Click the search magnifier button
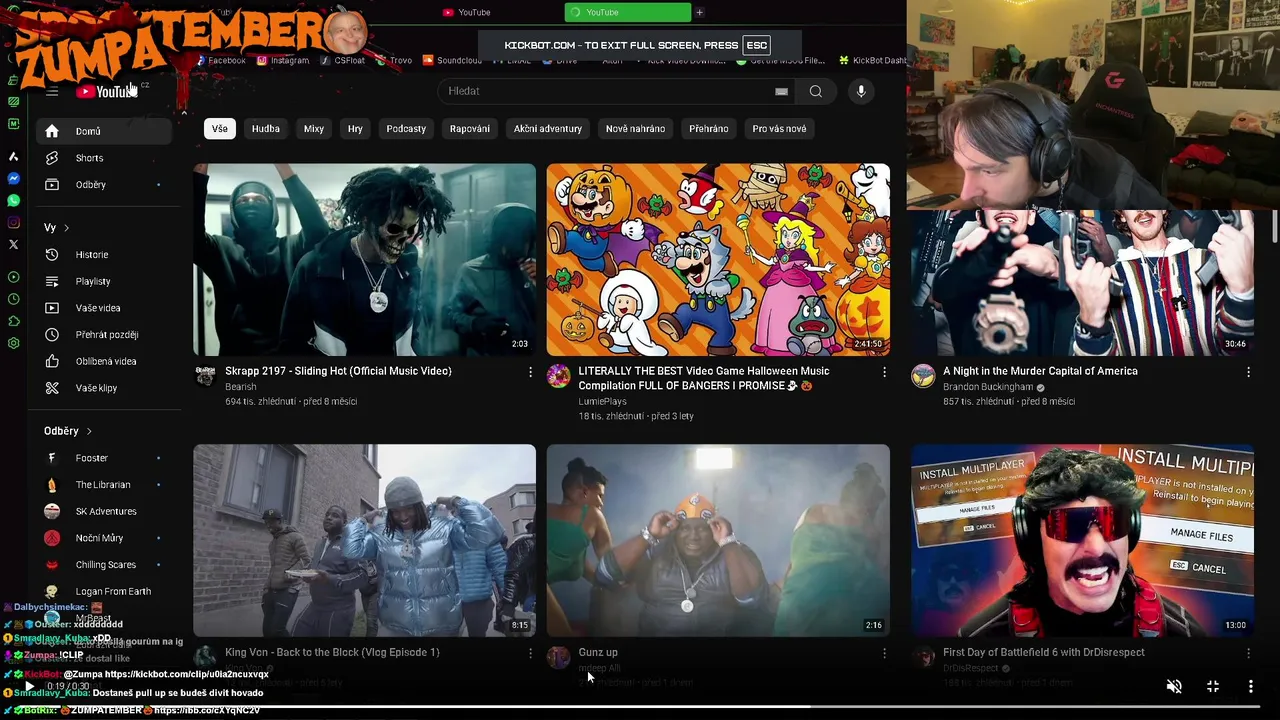This screenshot has width=1280, height=720. click(x=816, y=91)
